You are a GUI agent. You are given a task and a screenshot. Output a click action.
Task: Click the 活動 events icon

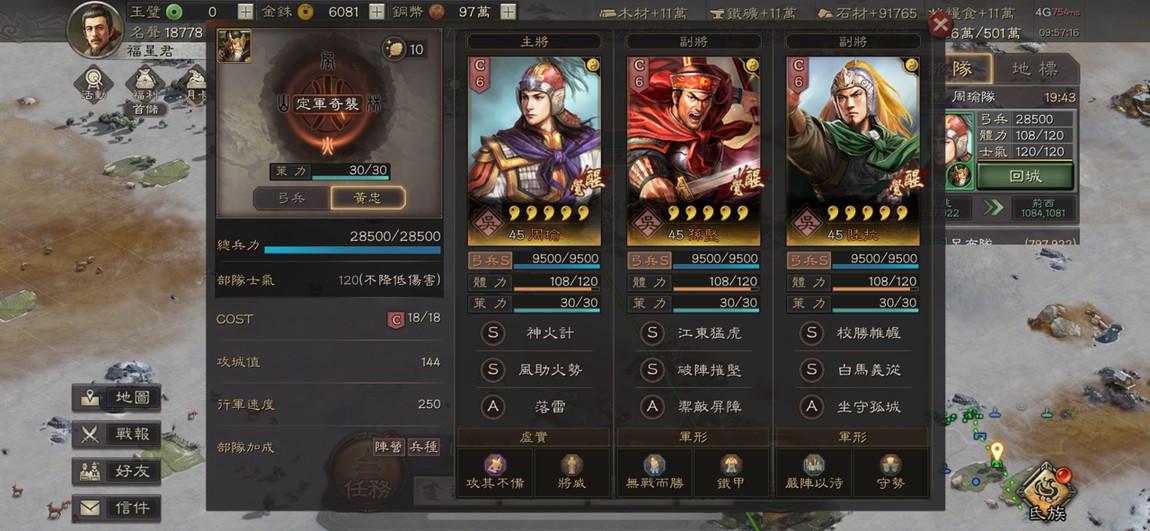click(x=93, y=83)
